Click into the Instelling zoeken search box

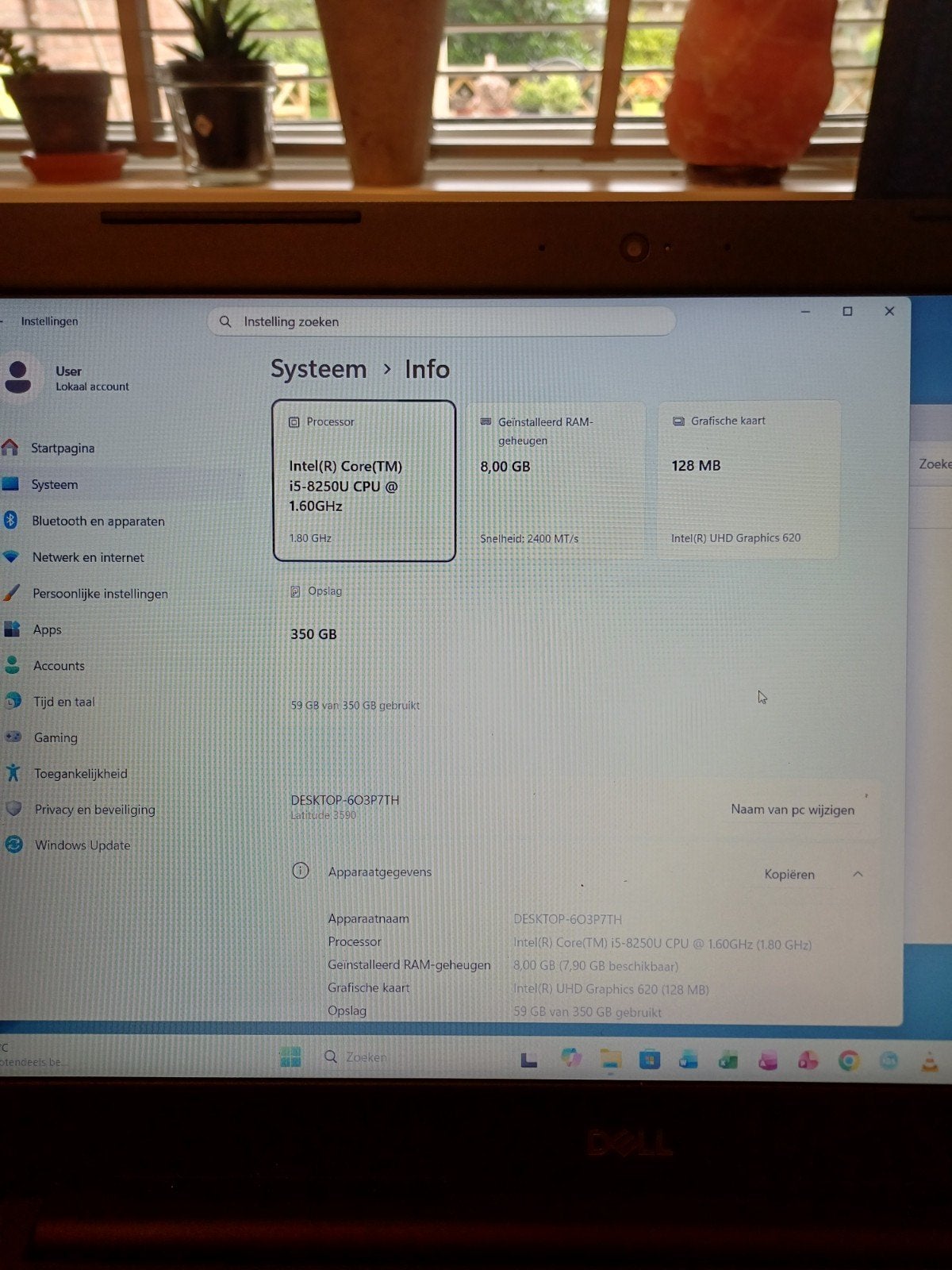pyautogui.click(x=441, y=321)
